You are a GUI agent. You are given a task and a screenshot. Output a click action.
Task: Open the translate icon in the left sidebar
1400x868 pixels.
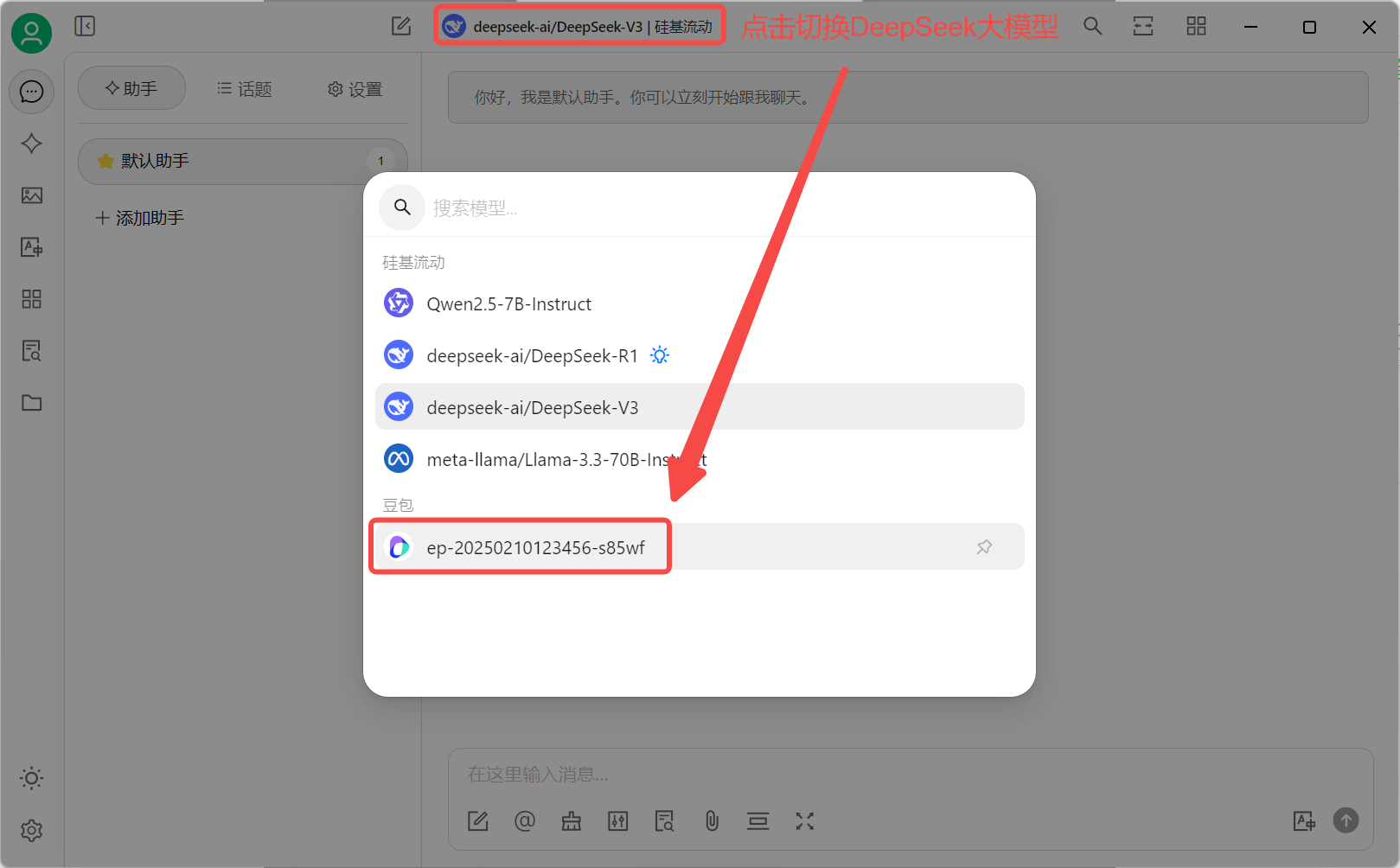[32, 247]
